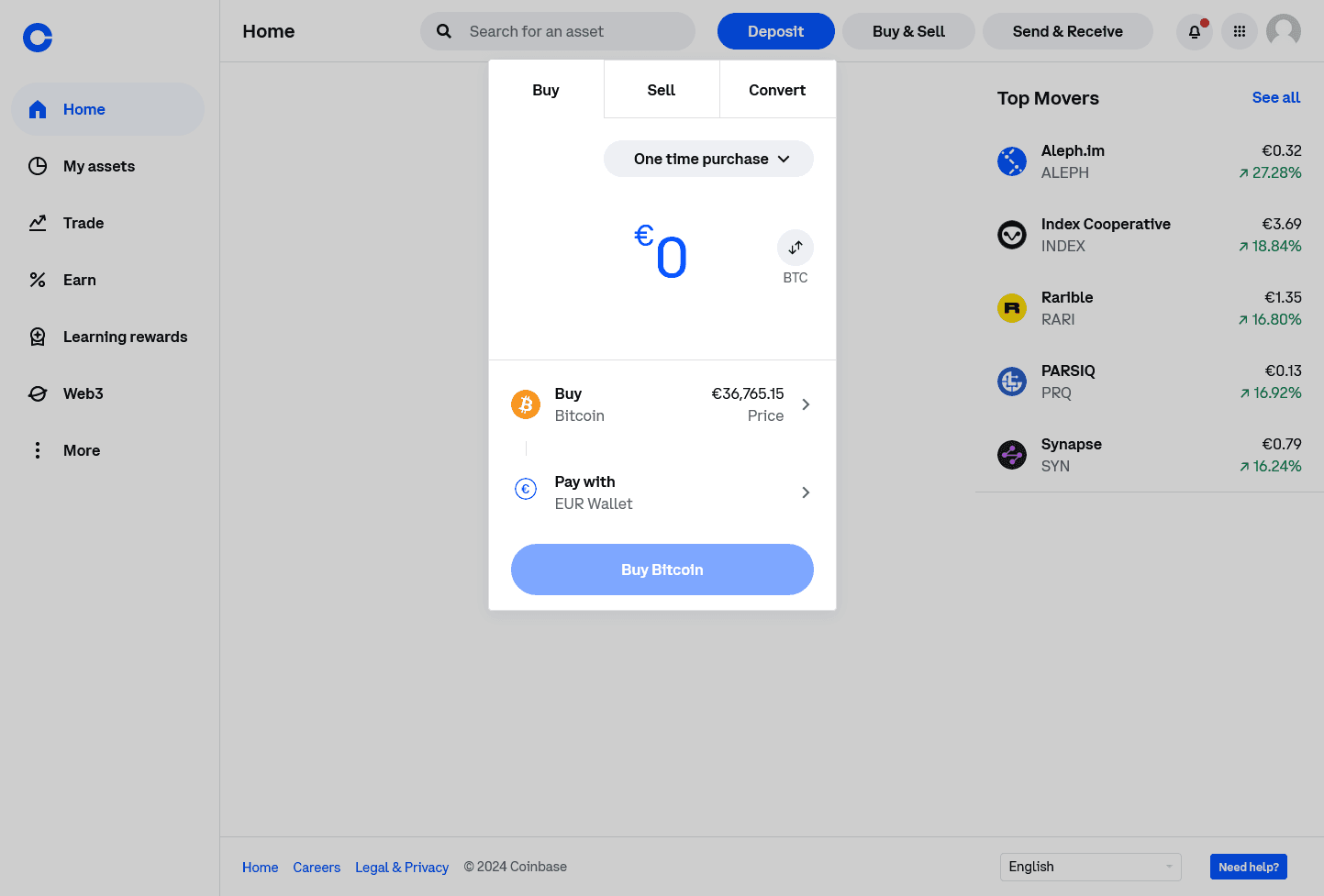Expand the Buy Bitcoin asset chevron
The image size is (1324, 896).
click(x=806, y=404)
